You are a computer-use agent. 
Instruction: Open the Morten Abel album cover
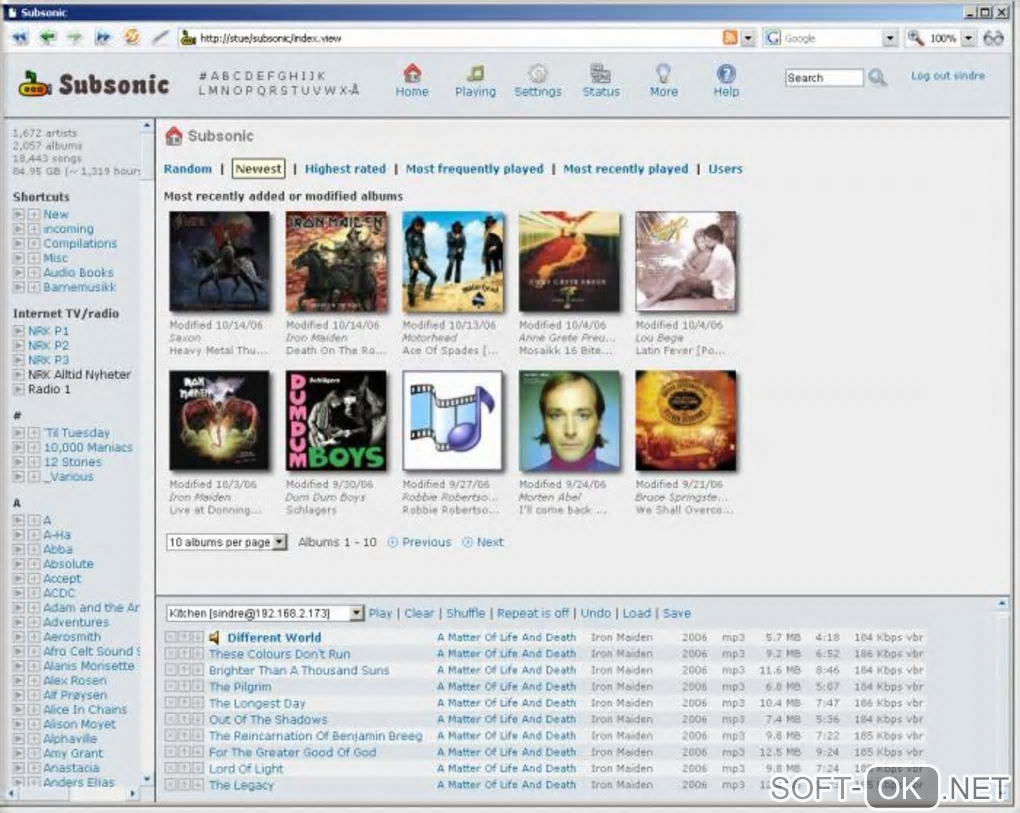(x=569, y=420)
